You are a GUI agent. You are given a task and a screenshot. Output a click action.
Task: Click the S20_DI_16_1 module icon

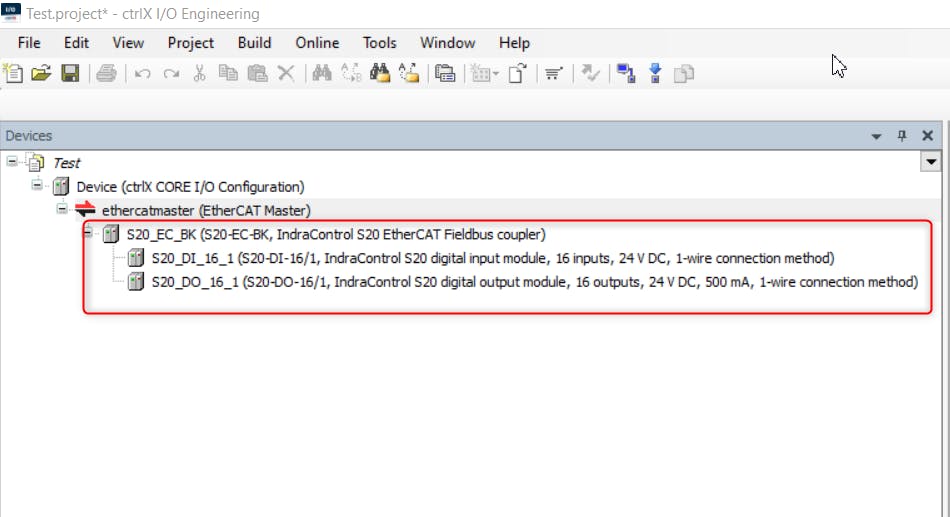pos(136,258)
